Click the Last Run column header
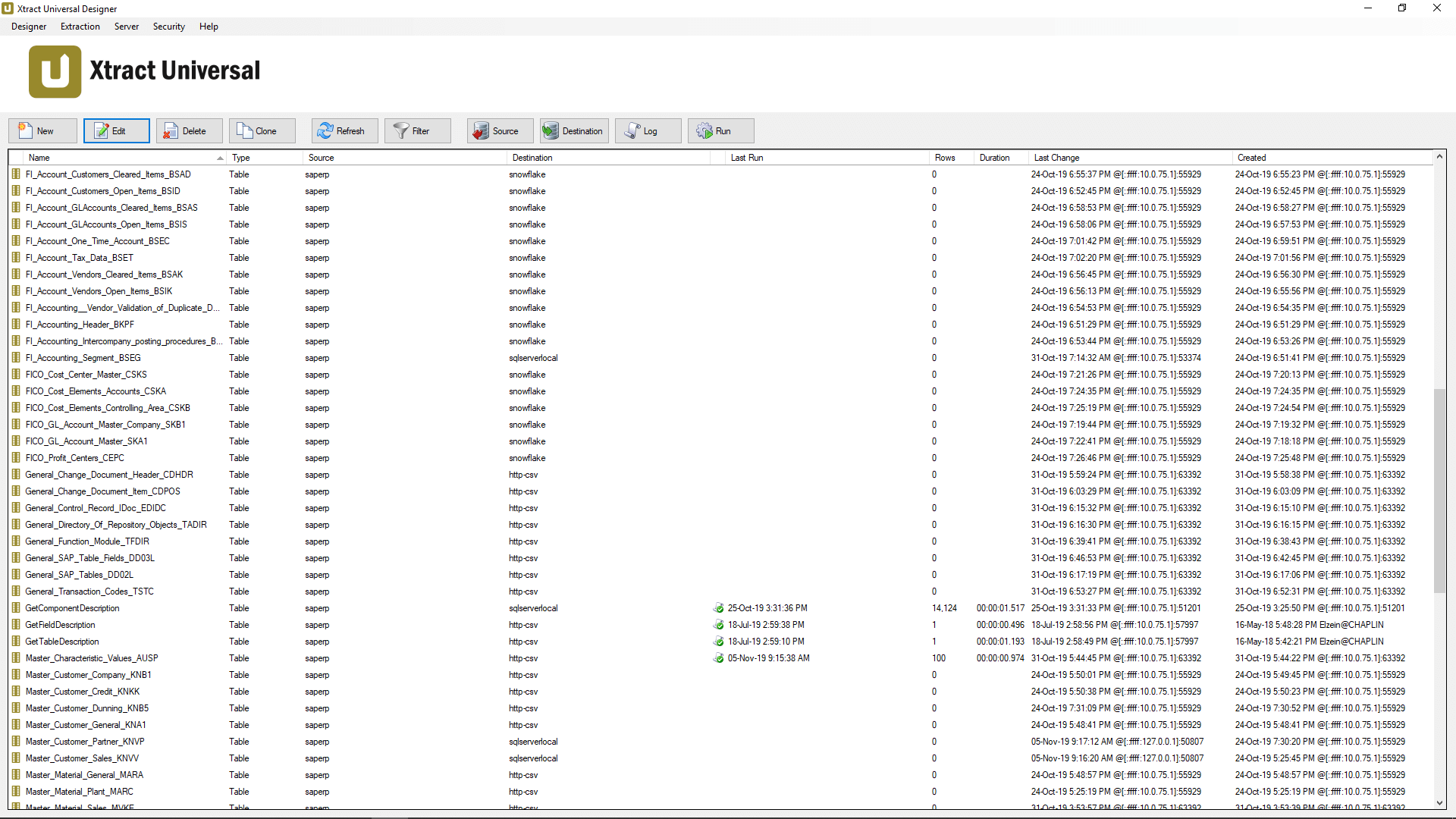This screenshot has height=819, width=1456. pos(827,158)
